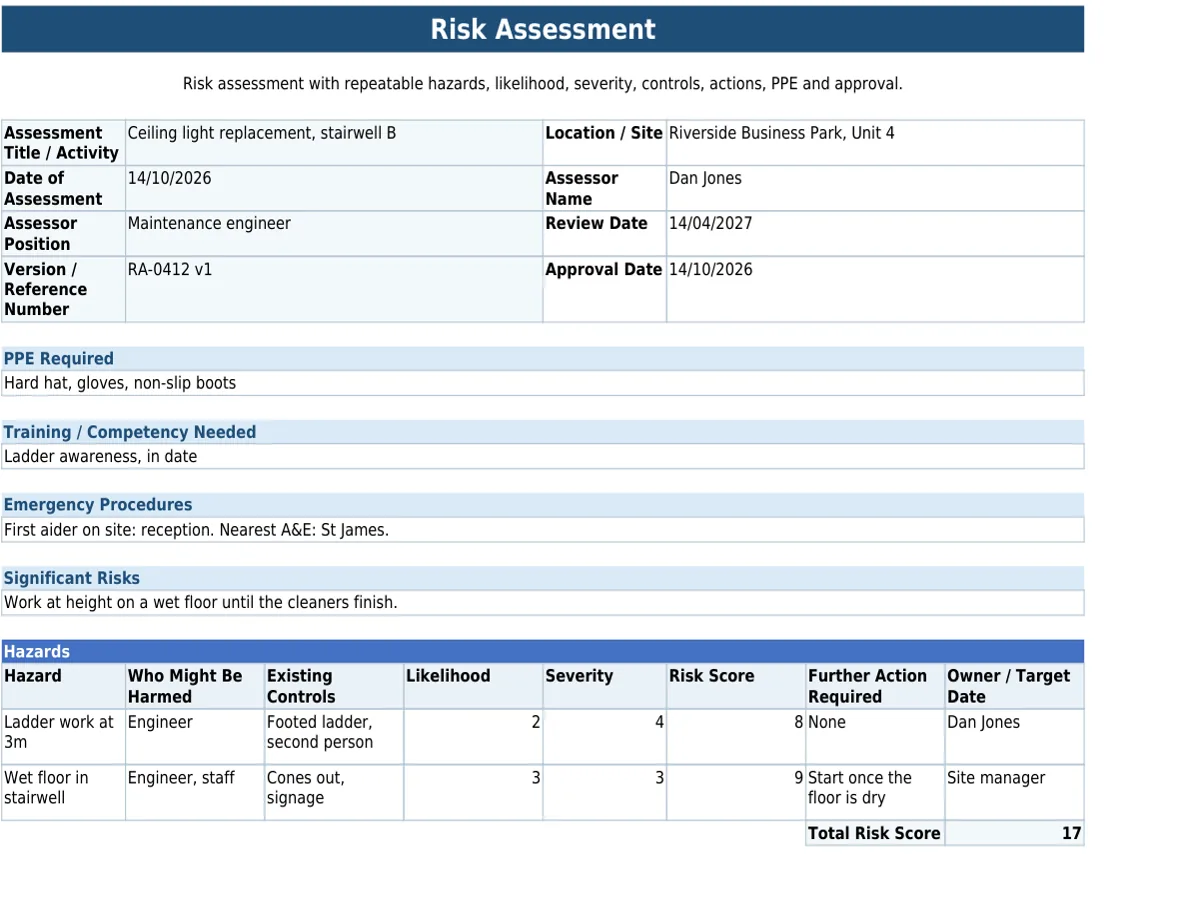Viewport: 1200px width, 900px height.
Task: Click the 'Severity' column header
Action: pos(604,686)
